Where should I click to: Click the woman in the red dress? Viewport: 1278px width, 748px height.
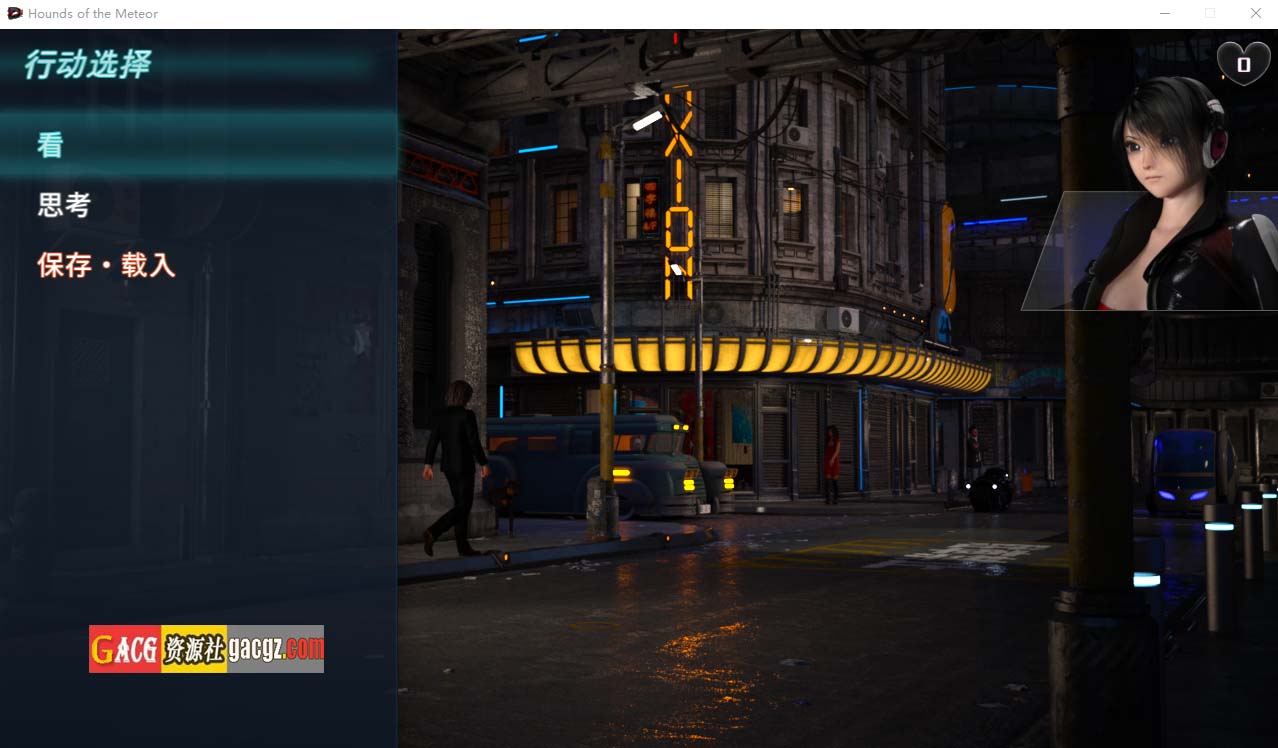click(x=831, y=462)
